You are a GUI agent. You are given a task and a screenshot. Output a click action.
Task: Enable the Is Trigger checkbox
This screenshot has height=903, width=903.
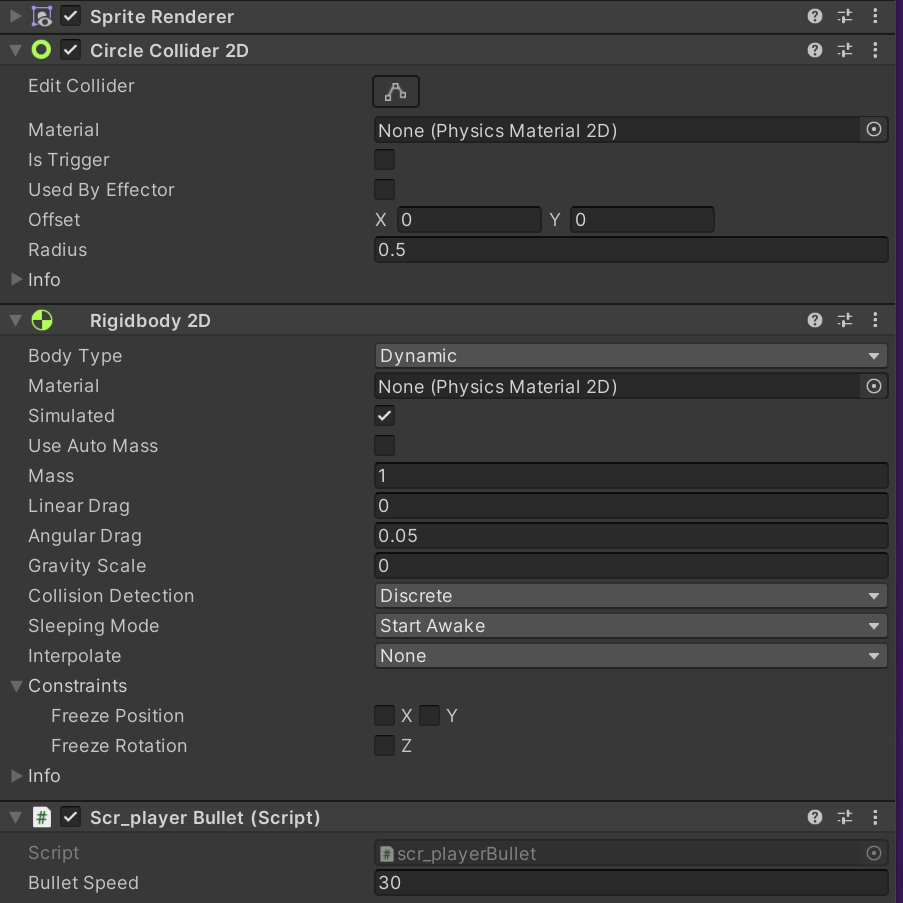384,160
